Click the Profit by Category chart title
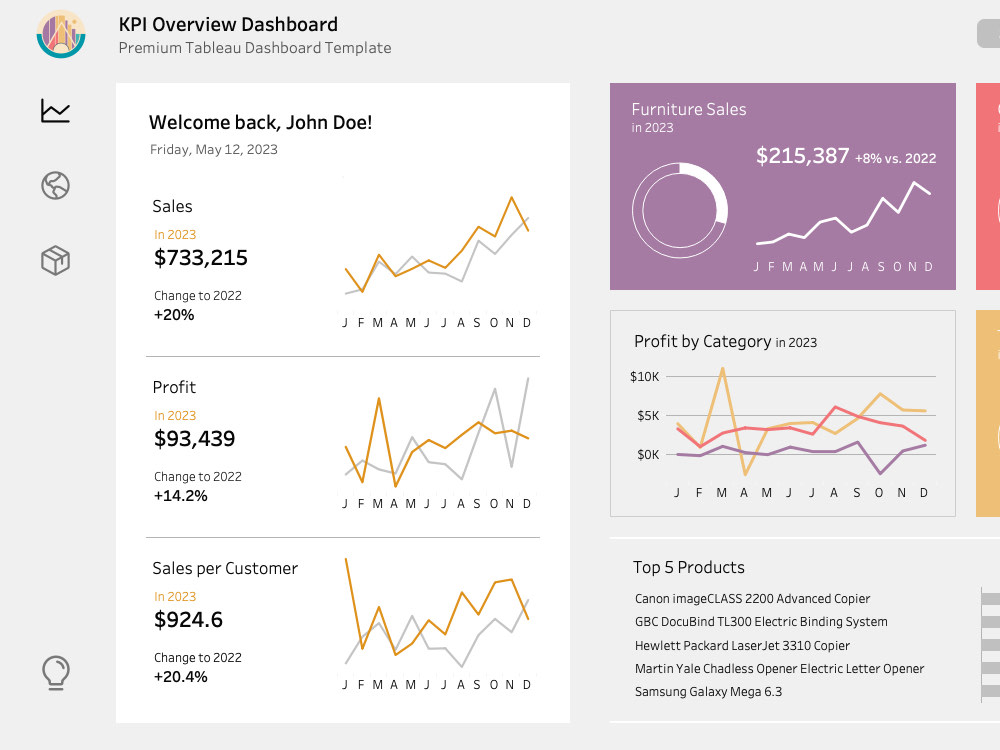The height and width of the screenshot is (750, 1000). [725, 342]
